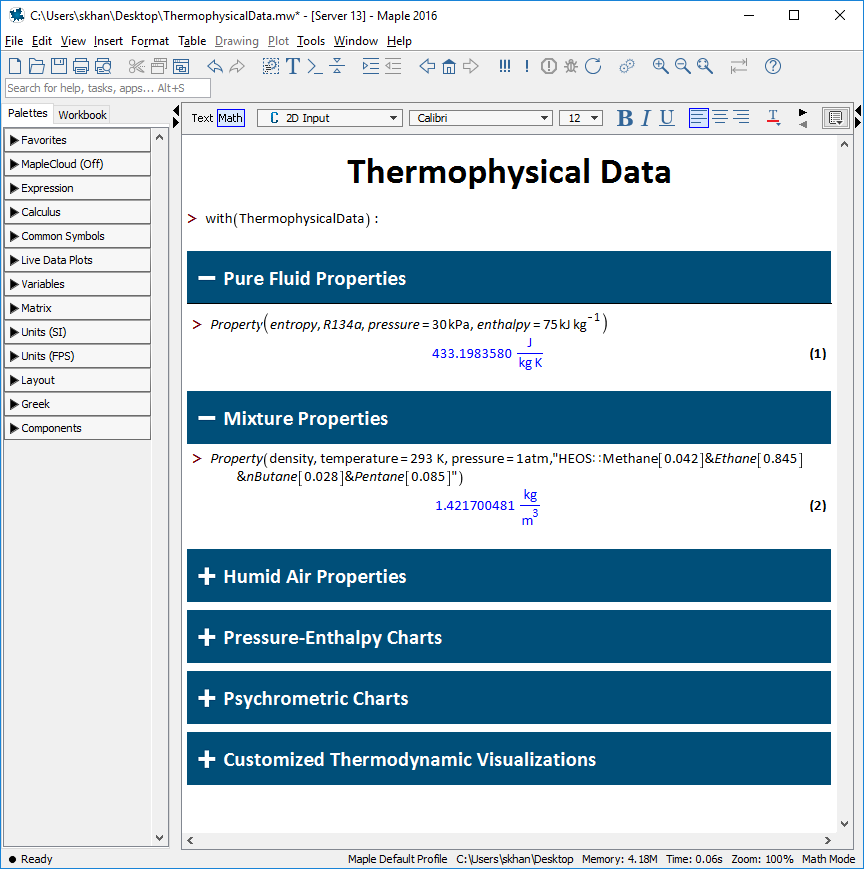
Task: Print the document via printer icon
Action: (81, 66)
